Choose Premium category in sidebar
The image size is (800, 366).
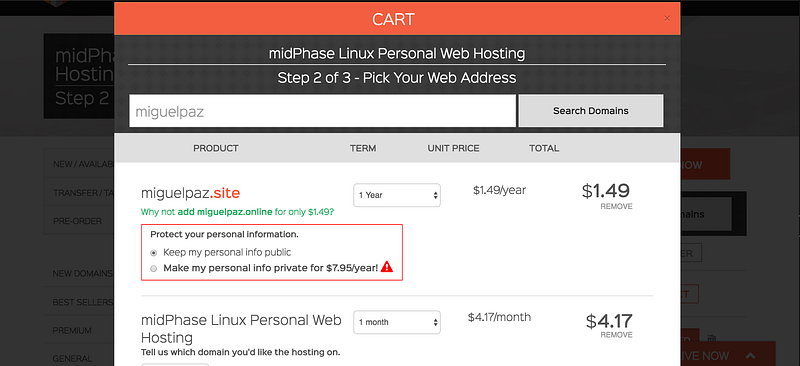72,331
